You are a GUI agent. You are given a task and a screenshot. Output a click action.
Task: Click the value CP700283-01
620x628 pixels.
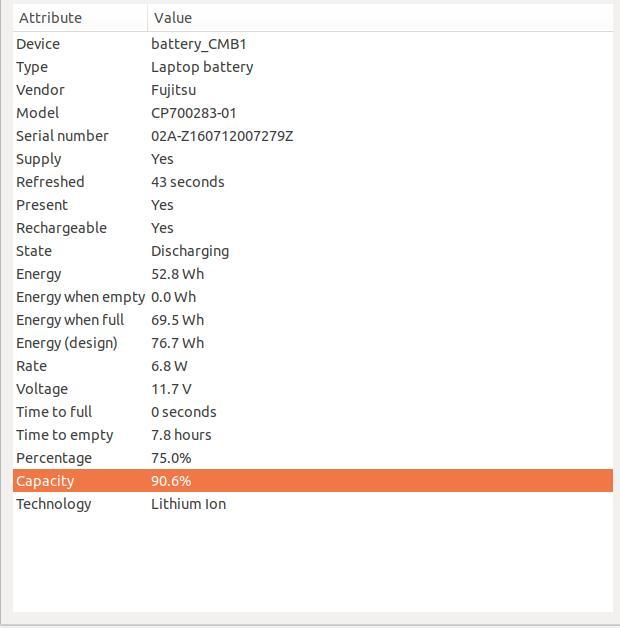(x=193, y=113)
